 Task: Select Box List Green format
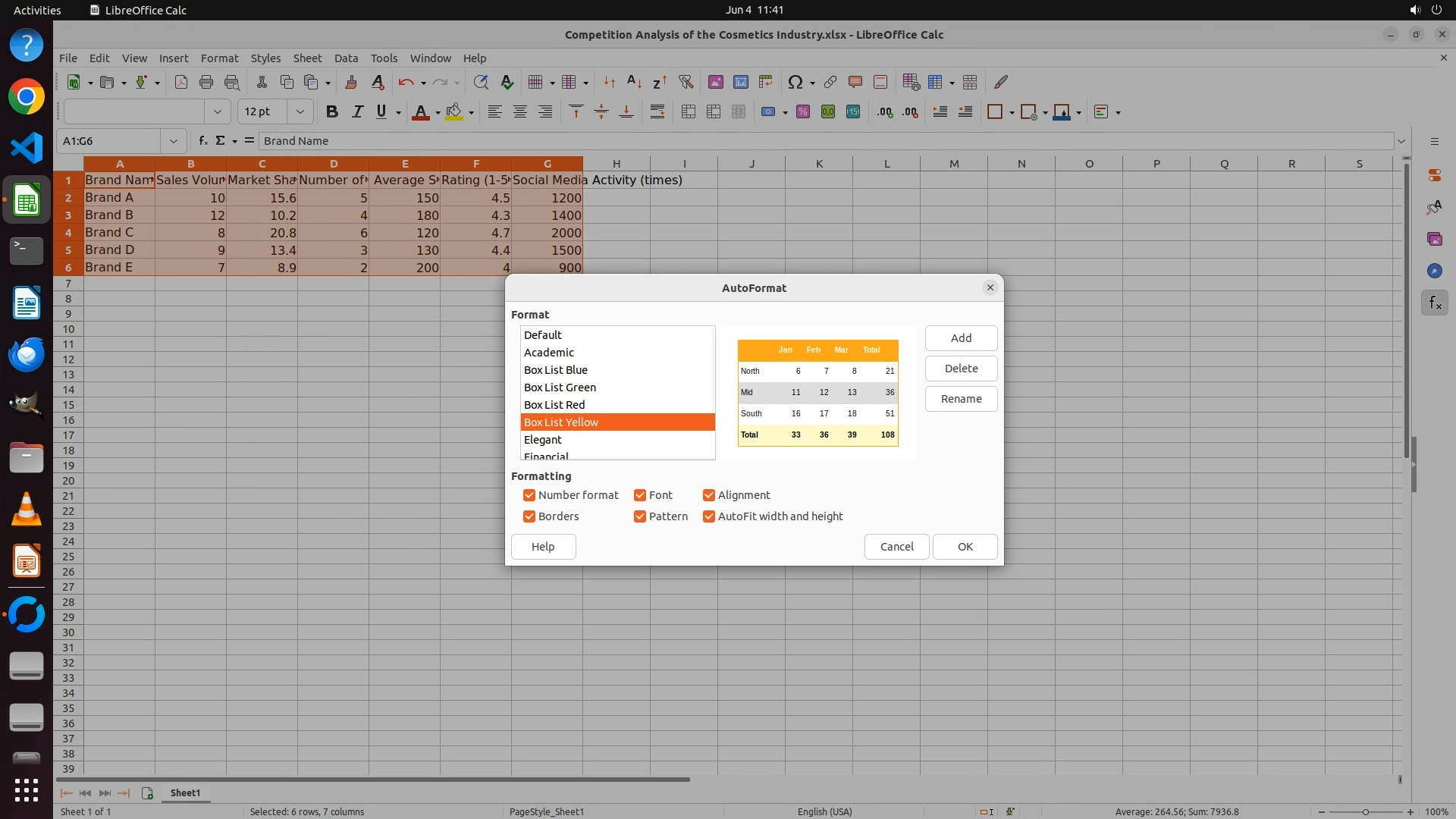point(560,388)
